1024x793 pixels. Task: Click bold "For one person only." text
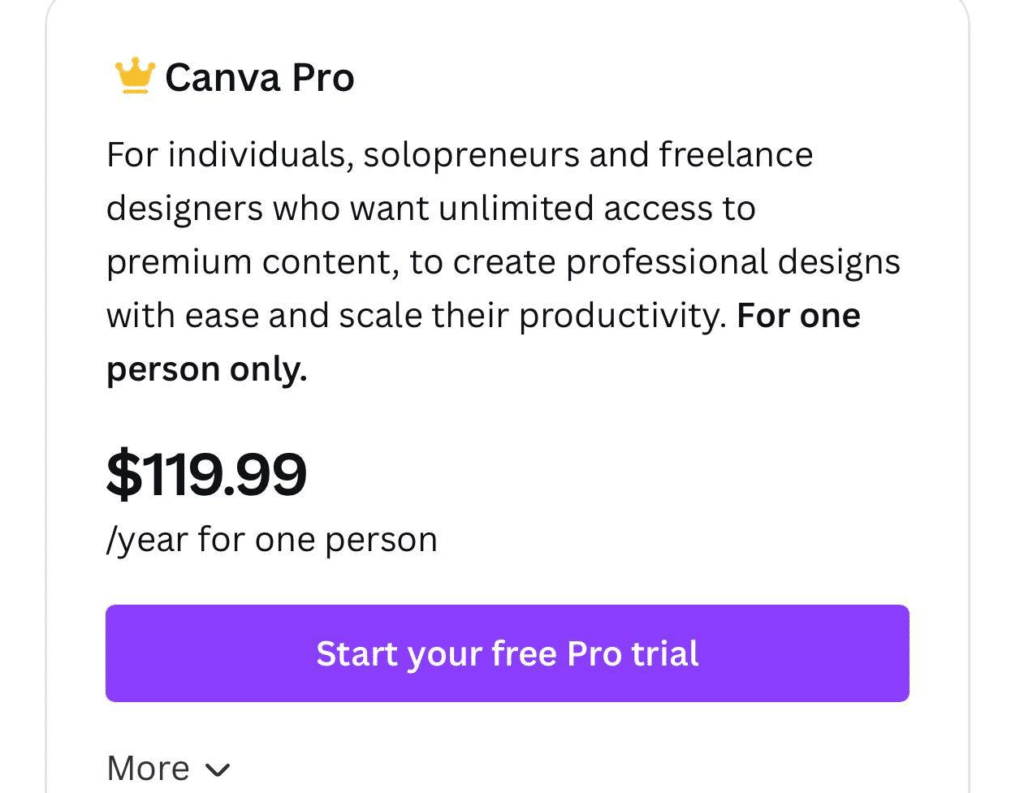click(x=206, y=370)
